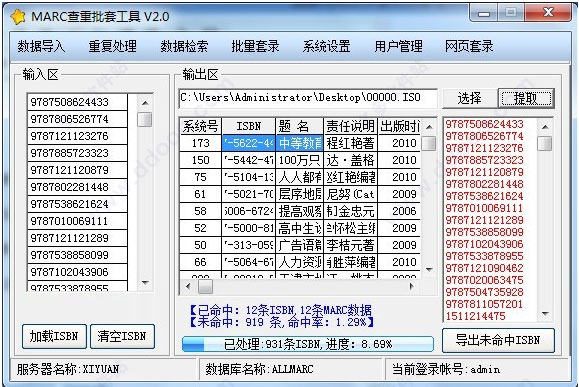Open the 批量套录 menu
The image size is (579, 387).
pyautogui.click(x=255, y=46)
